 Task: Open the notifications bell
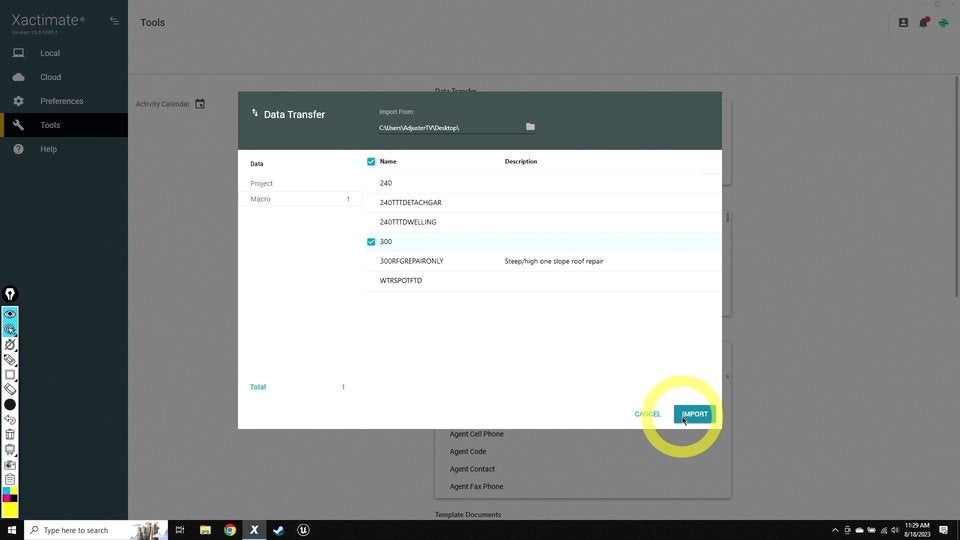(924, 22)
